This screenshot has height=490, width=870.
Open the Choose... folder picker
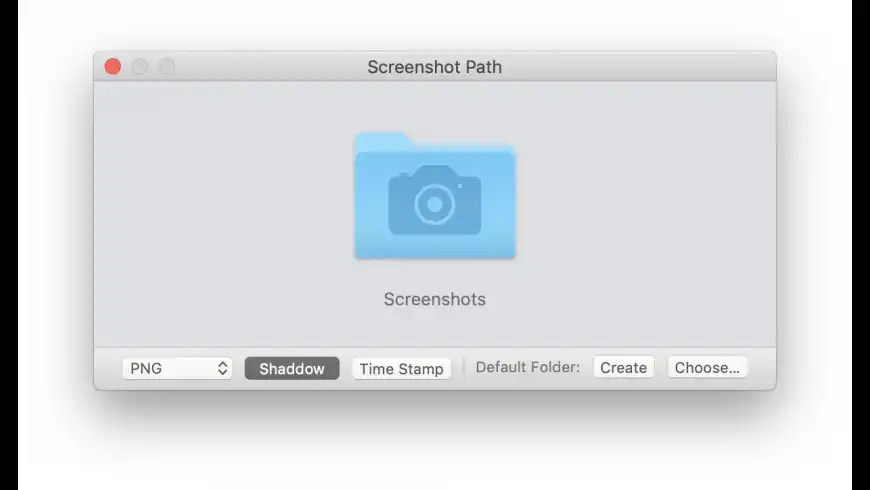pos(707,367)
